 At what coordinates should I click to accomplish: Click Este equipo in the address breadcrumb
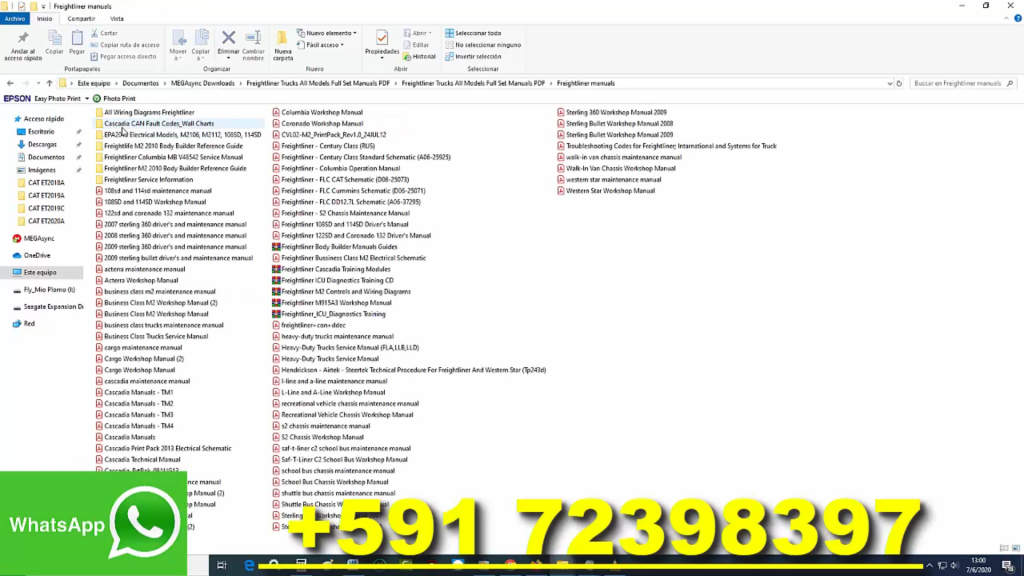pos(94,84)
